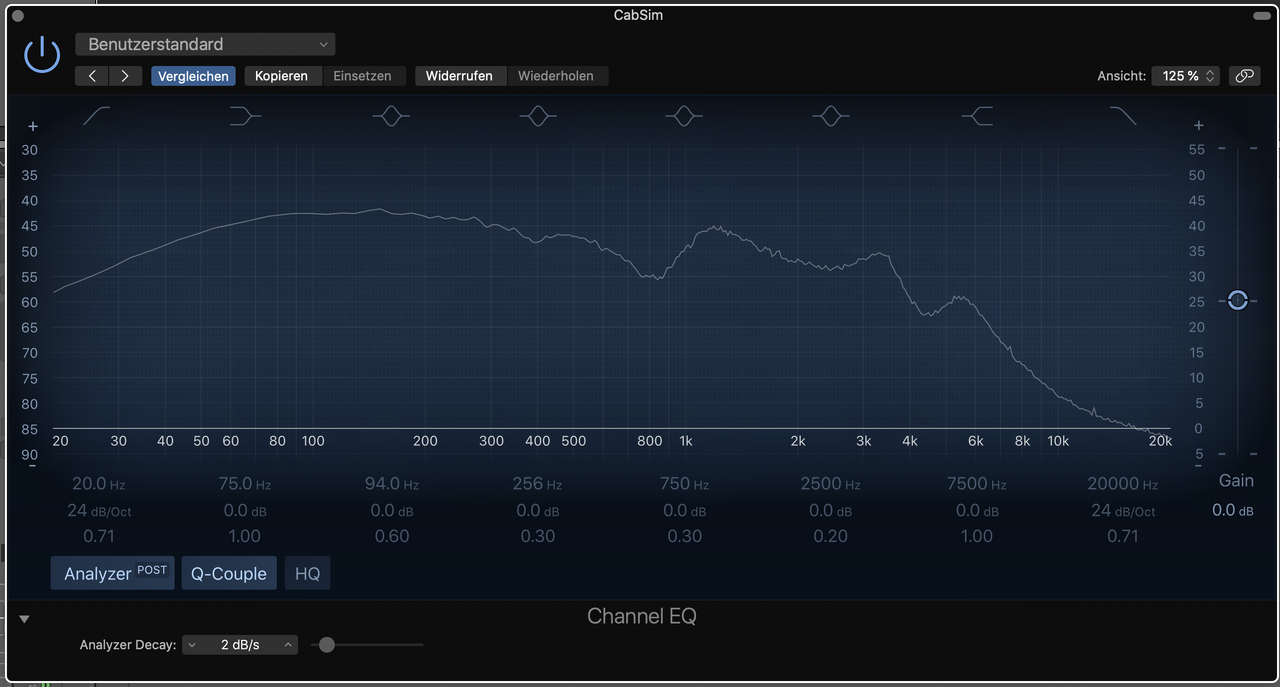Enable the high shelf filter band icon
This screenshot has height=687, width=1280.
coord(977,116)
